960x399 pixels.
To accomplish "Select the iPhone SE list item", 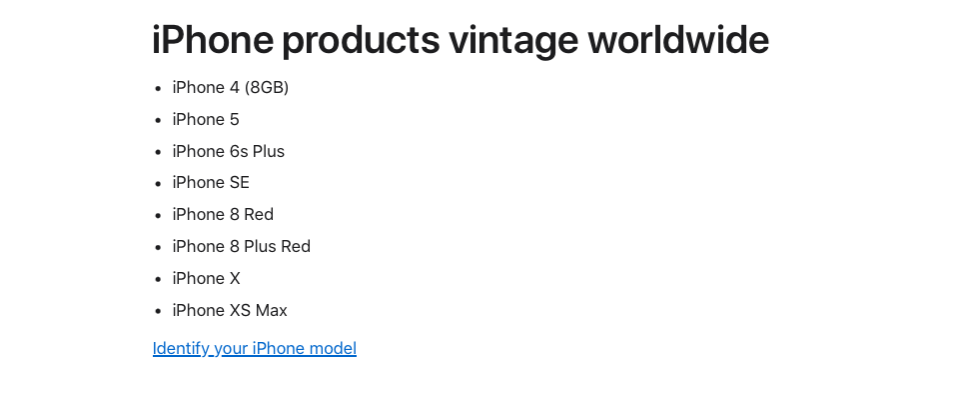I will pos(211,182).
